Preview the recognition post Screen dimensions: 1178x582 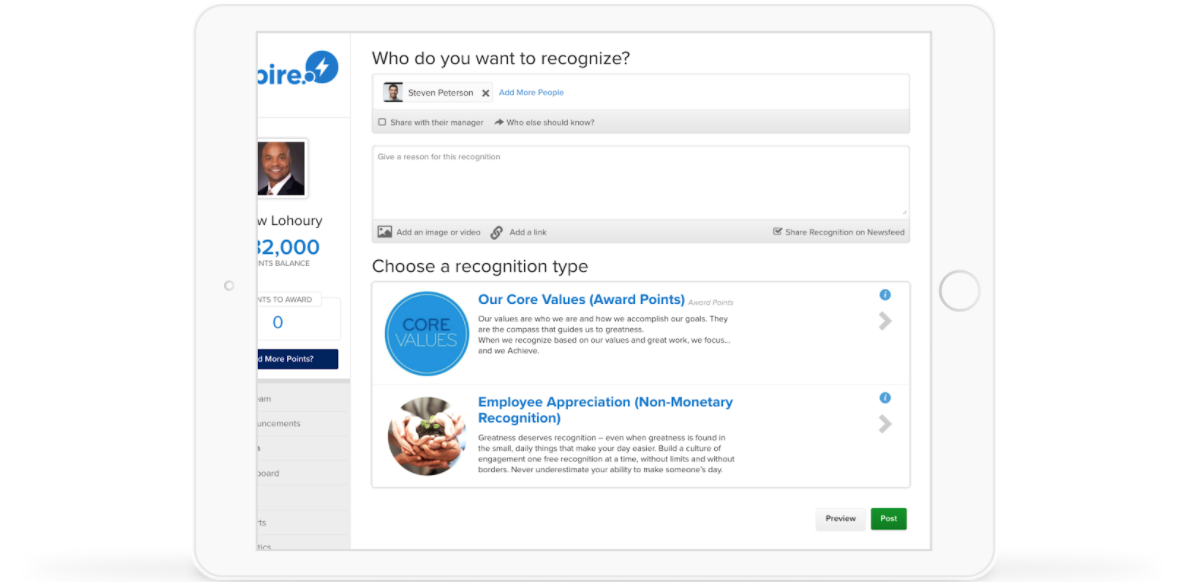(840, 518)
